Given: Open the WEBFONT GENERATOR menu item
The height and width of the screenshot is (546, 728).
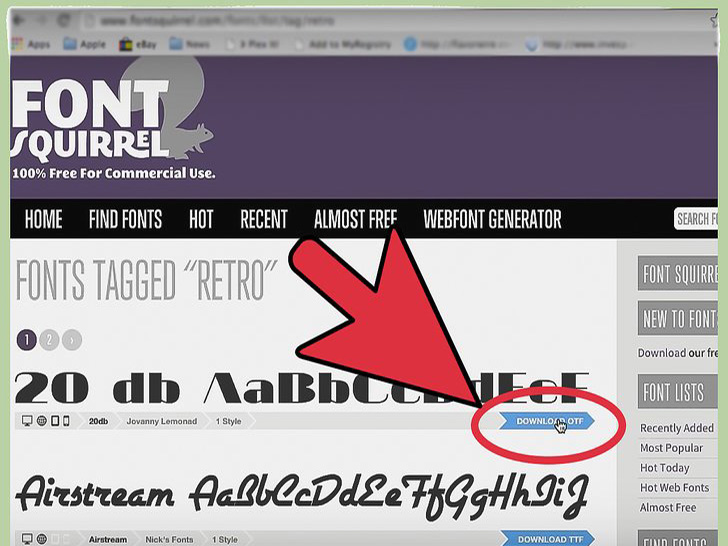Looking at the screenshot, I should point(492,219).
